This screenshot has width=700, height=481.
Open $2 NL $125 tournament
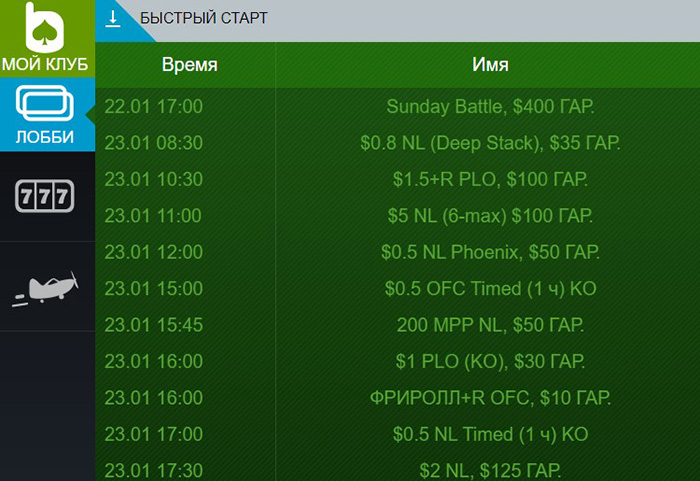pyautogui.click(x=490, y=469)
